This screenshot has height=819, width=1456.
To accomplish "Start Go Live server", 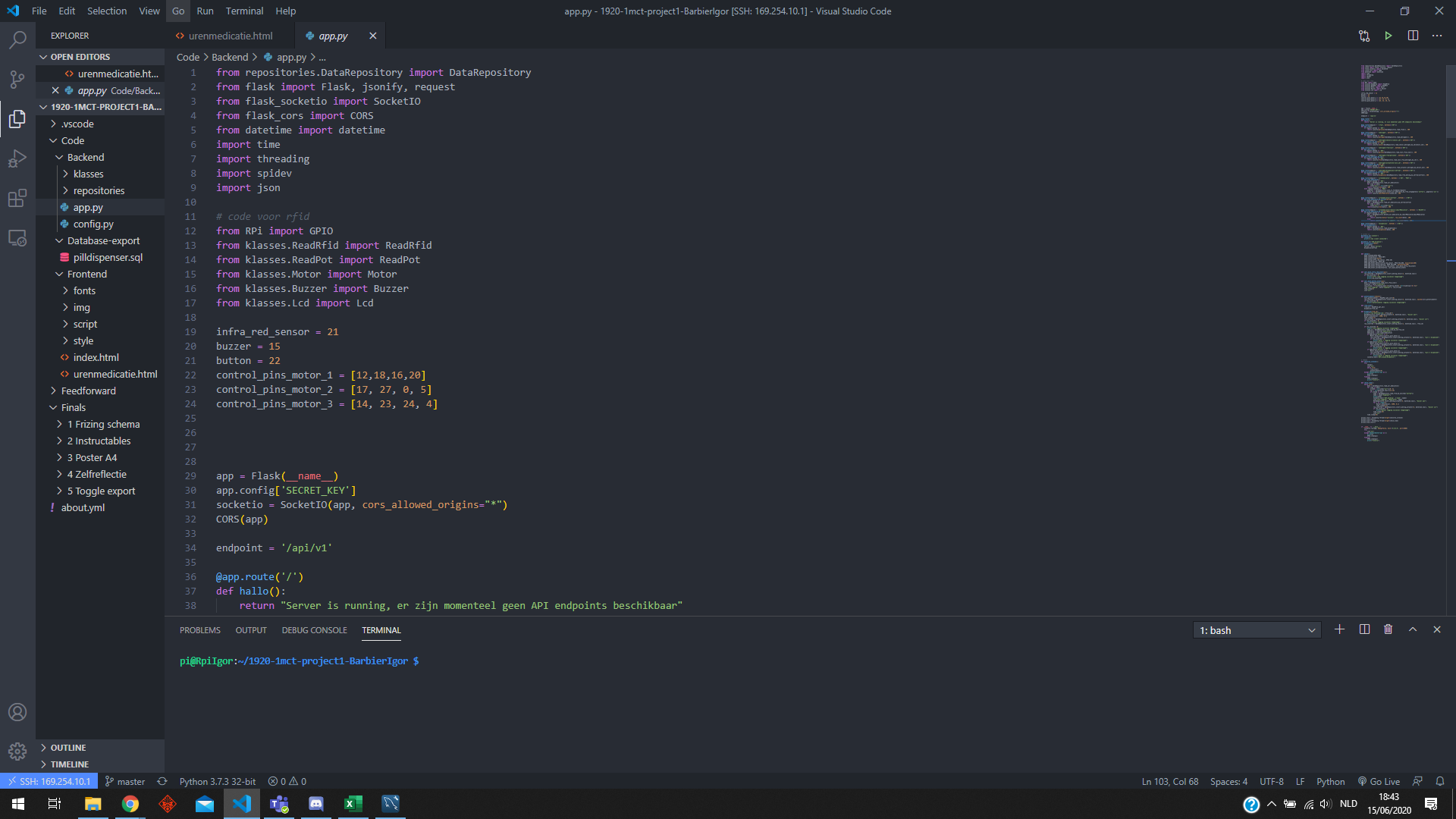I will [1379, 781].
